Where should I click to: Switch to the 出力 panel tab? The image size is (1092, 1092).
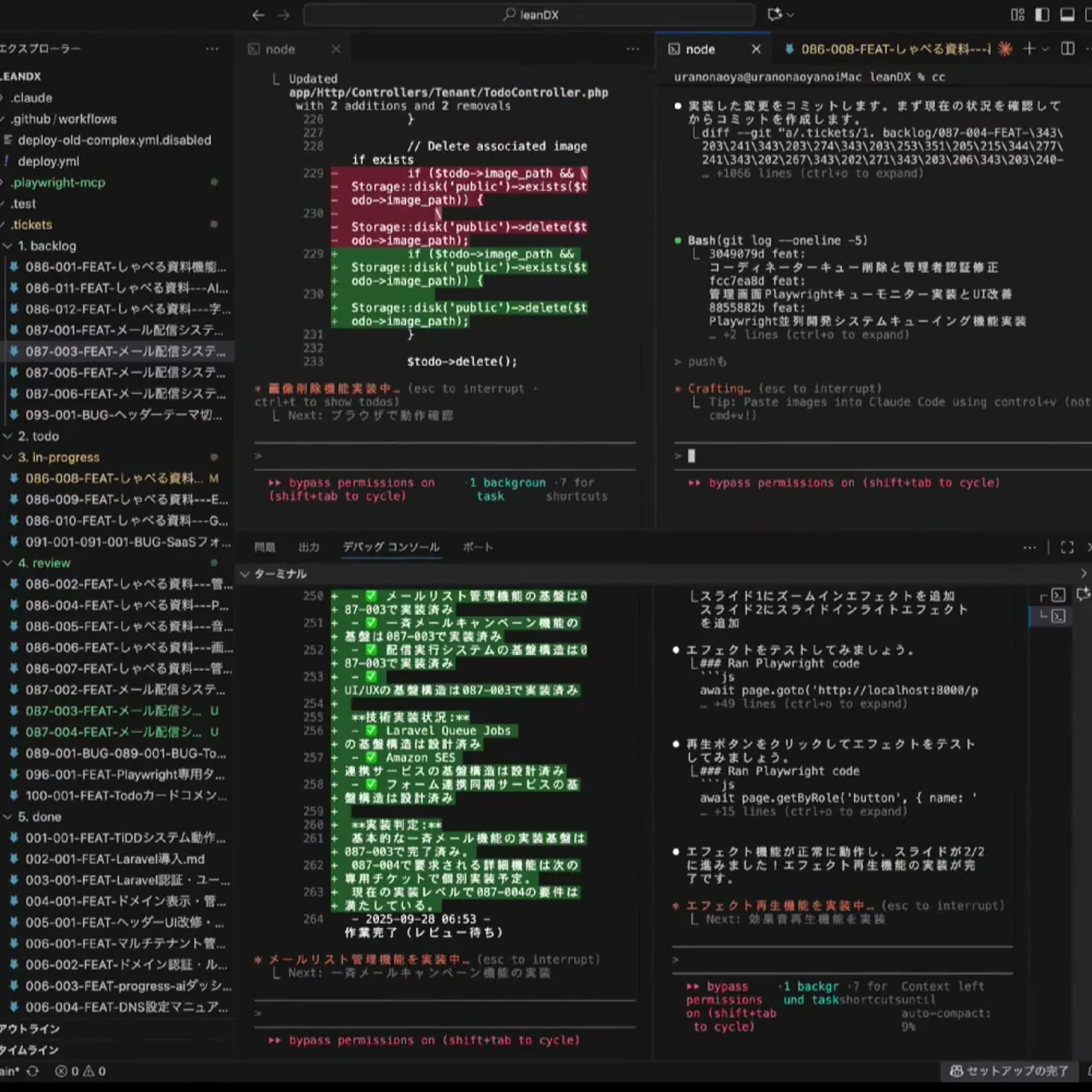pyautogui.click(x=309, y=547)
